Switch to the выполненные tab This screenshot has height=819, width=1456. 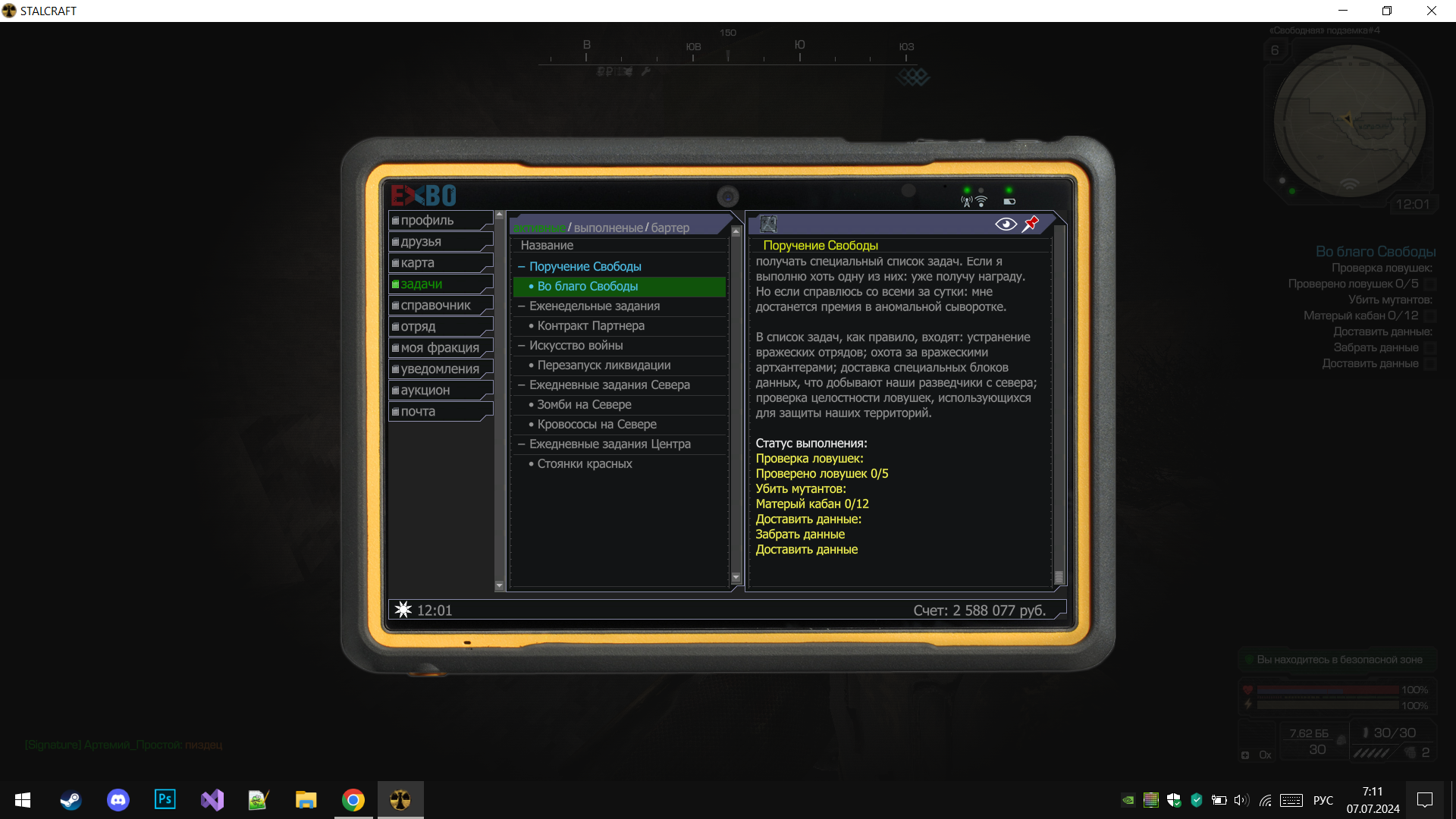click(x=608, y=227)
